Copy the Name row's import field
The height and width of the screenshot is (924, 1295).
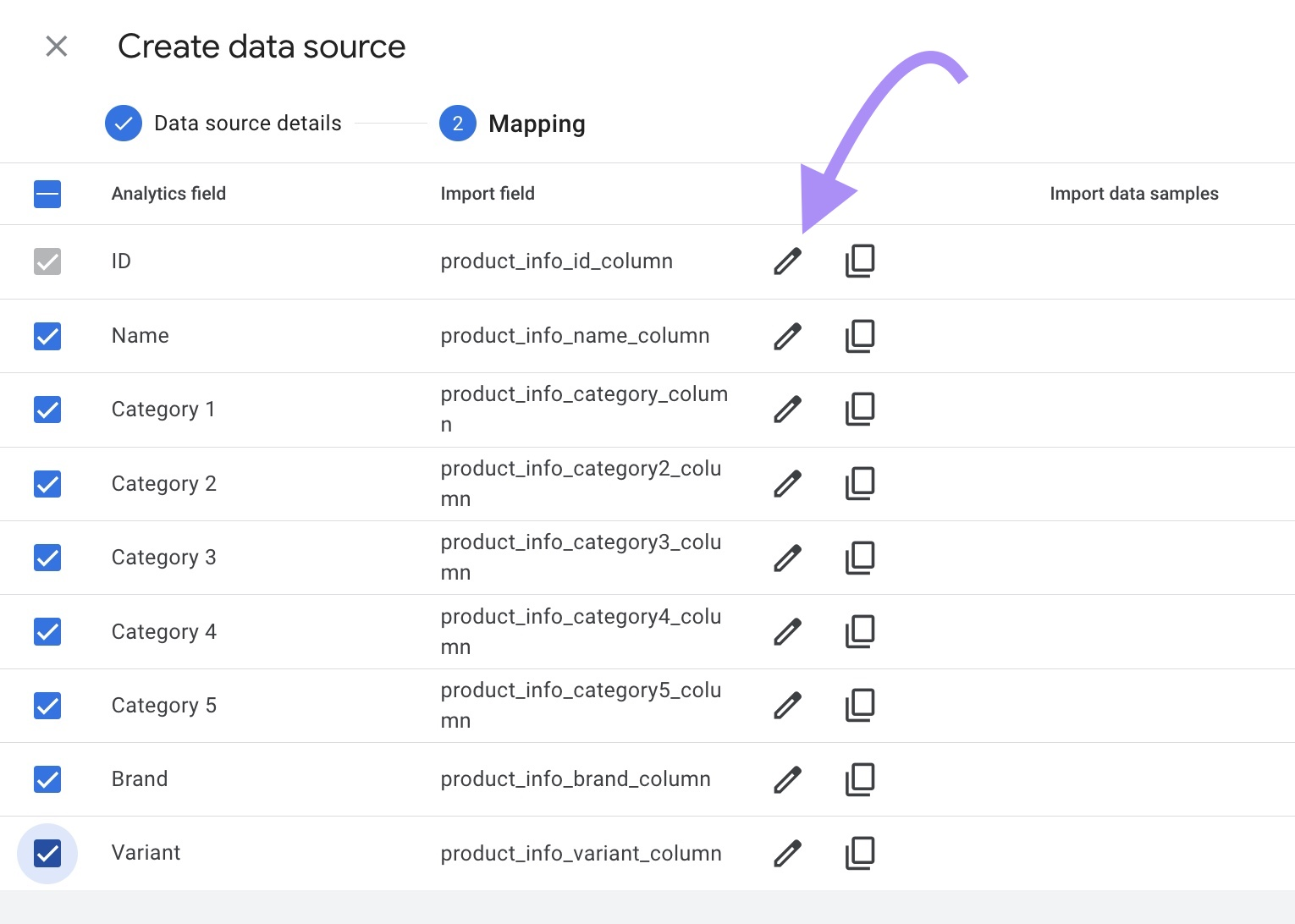[x=859, y=336]
